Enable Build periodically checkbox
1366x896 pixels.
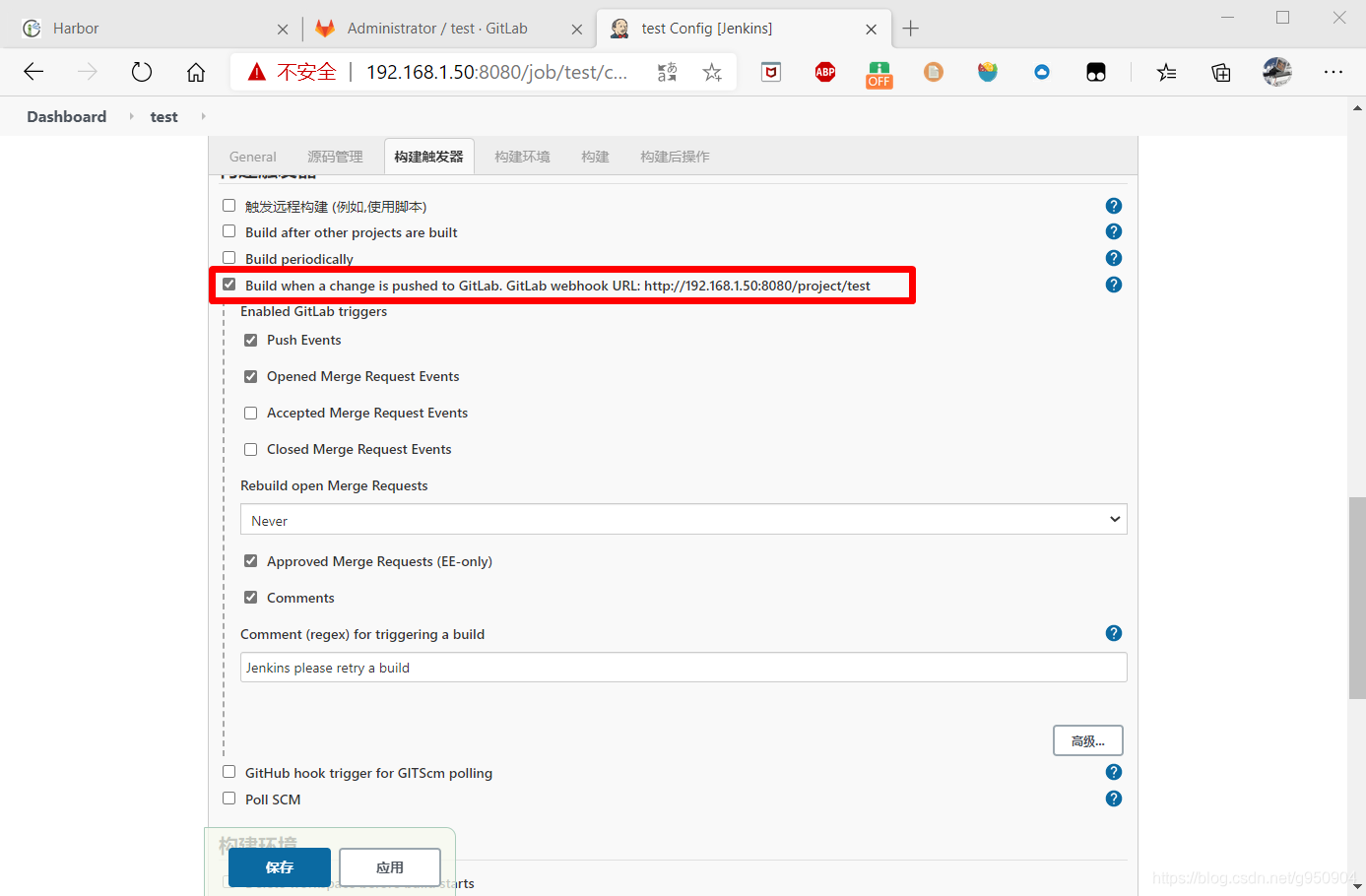point(229,258)
